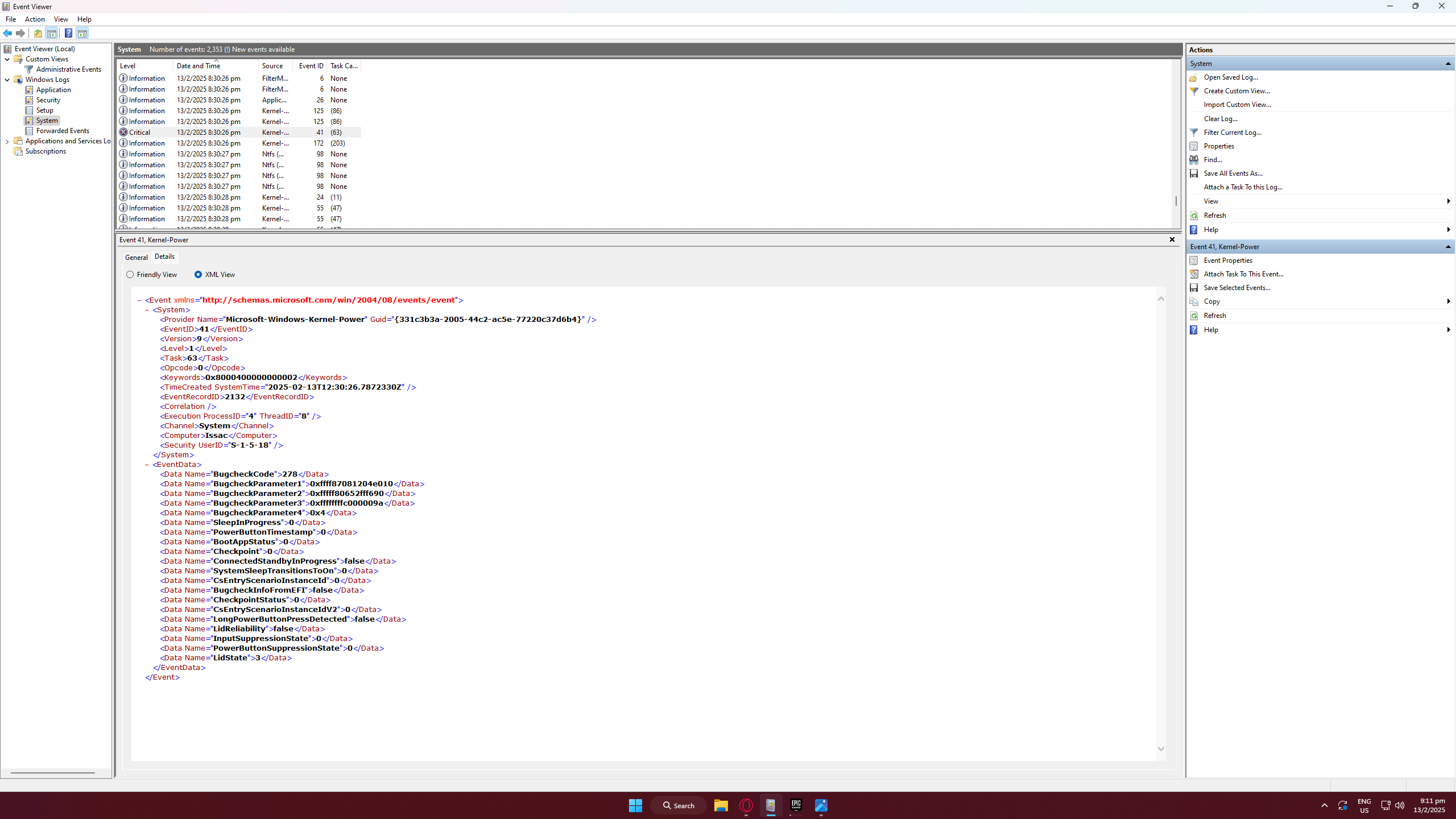Select the Friendly View radio button
Viewport: 1456px width, 819px height.
point(130,275)
